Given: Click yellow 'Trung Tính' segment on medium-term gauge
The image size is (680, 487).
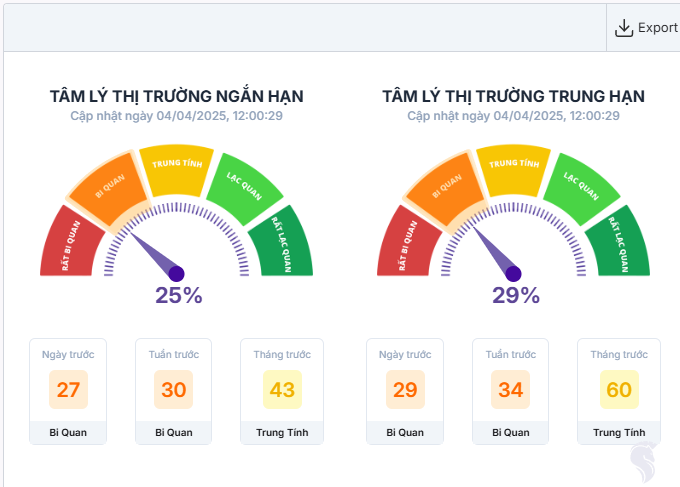Looking at the screenshot, I should [513, 166].
